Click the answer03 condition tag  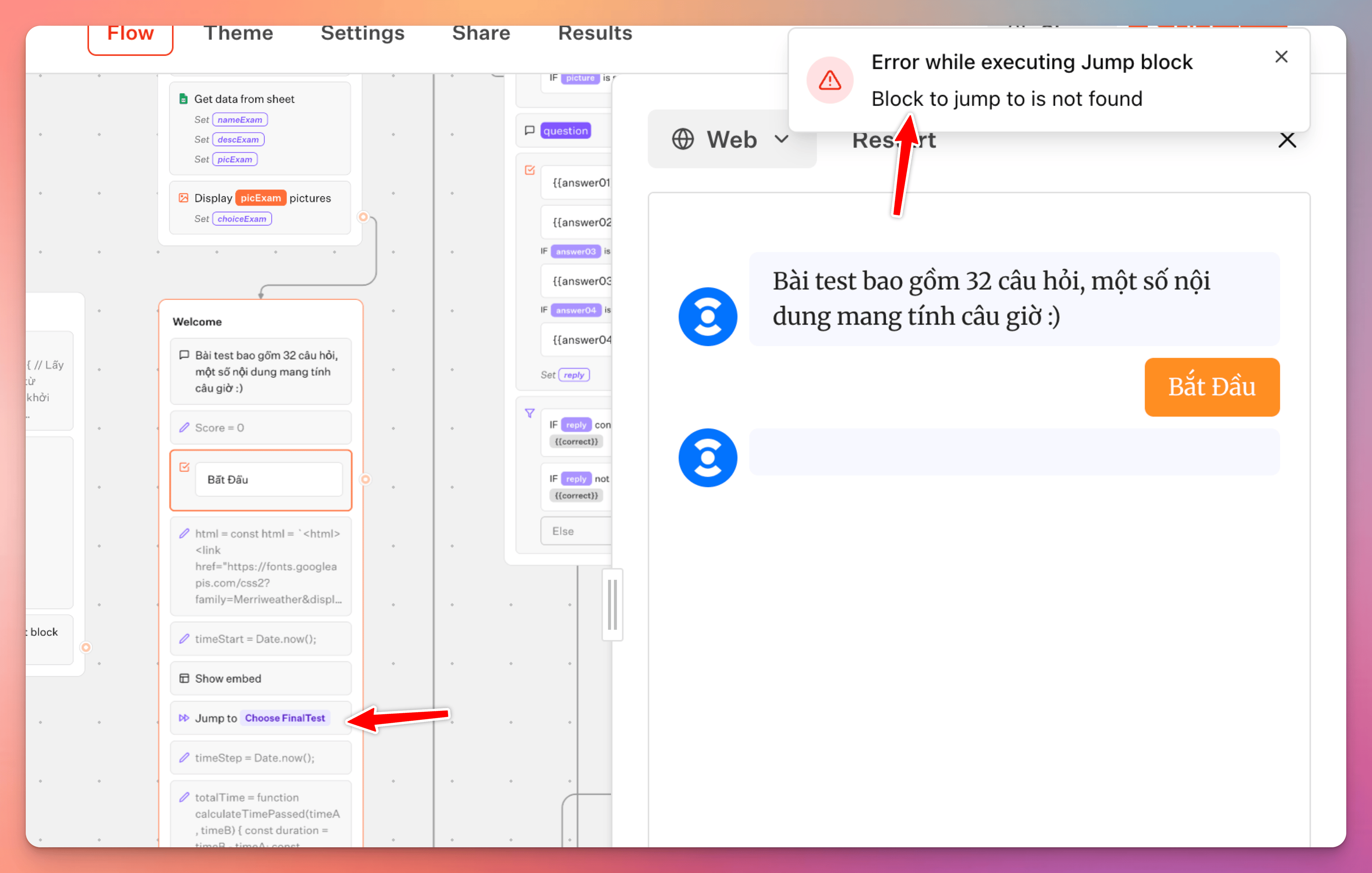coord(576,251)
